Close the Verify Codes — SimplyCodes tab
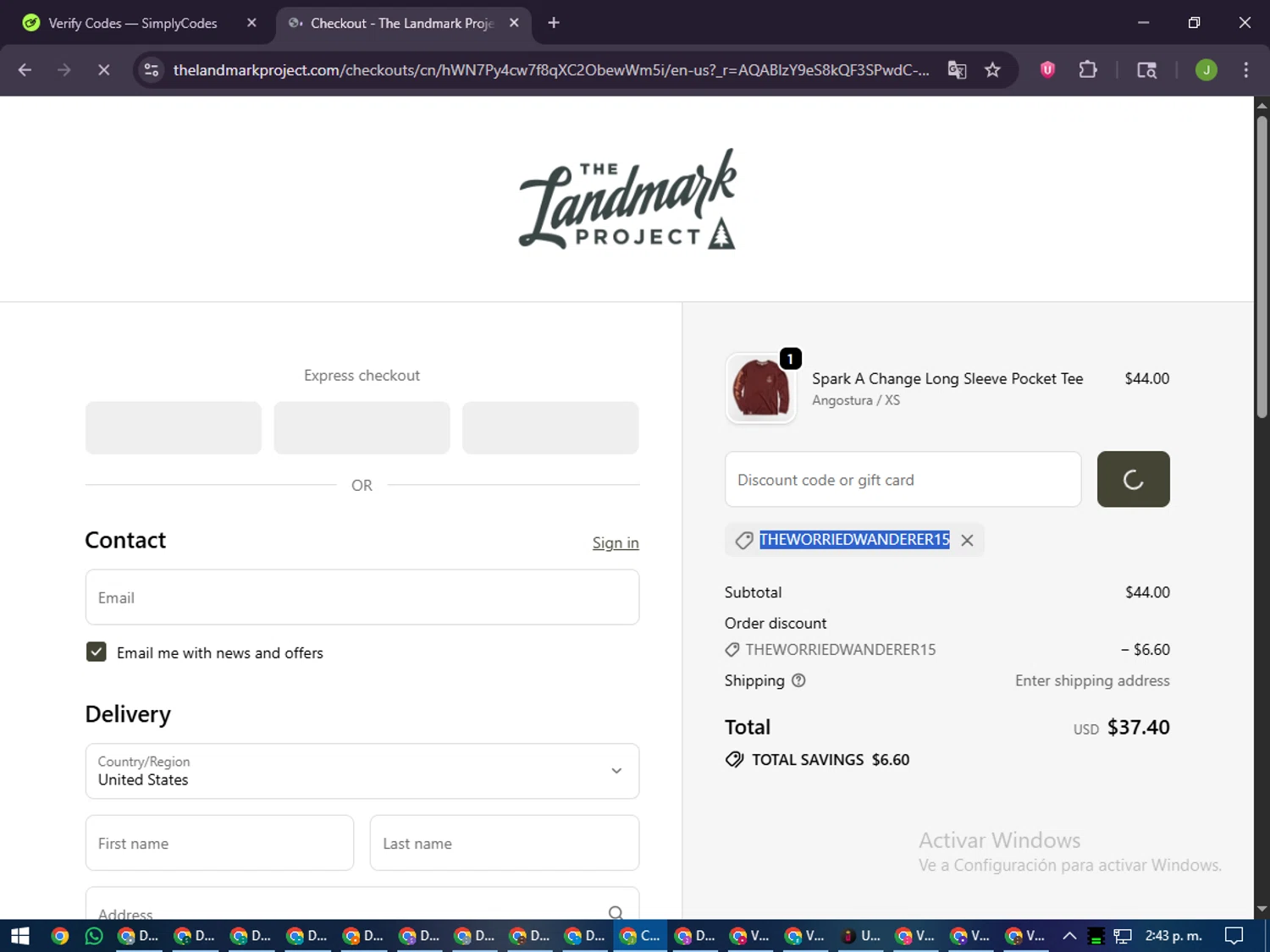1270x952 pixels. (251, 23)
